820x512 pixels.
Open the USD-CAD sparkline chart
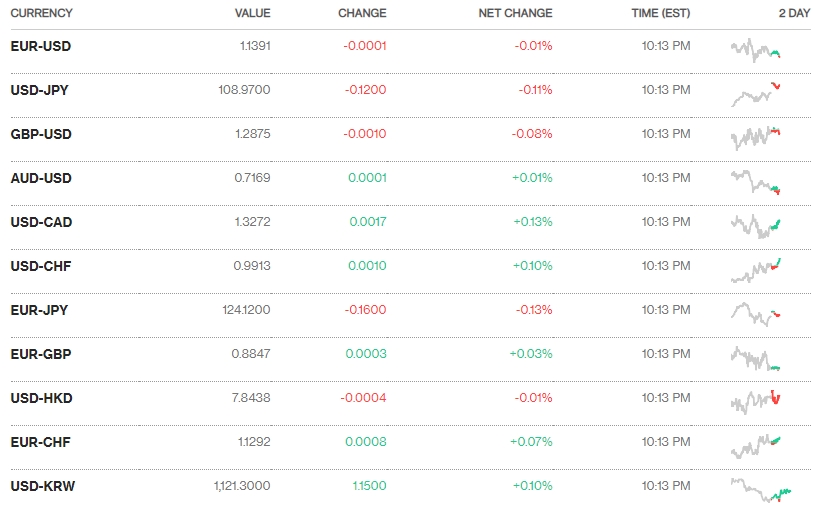pos(756,225)
